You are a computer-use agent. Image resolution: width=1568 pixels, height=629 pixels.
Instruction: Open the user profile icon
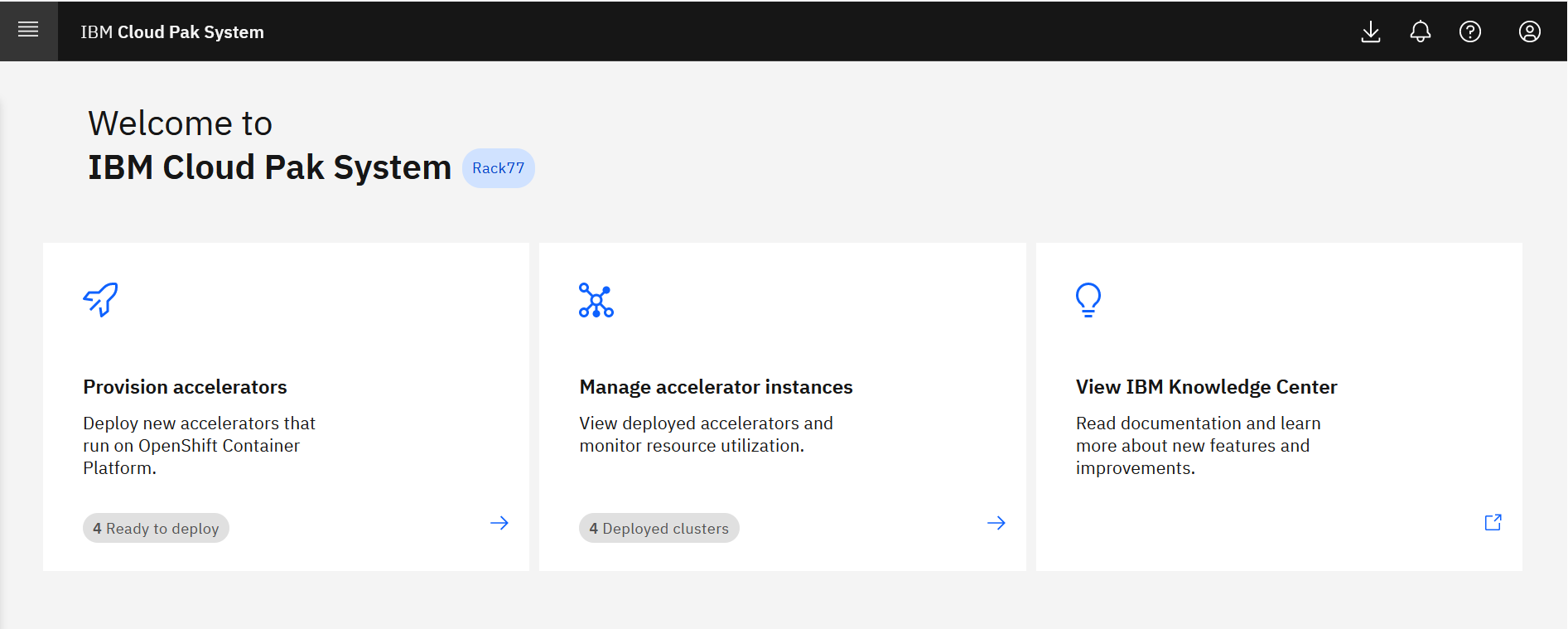coord(1530,31)
